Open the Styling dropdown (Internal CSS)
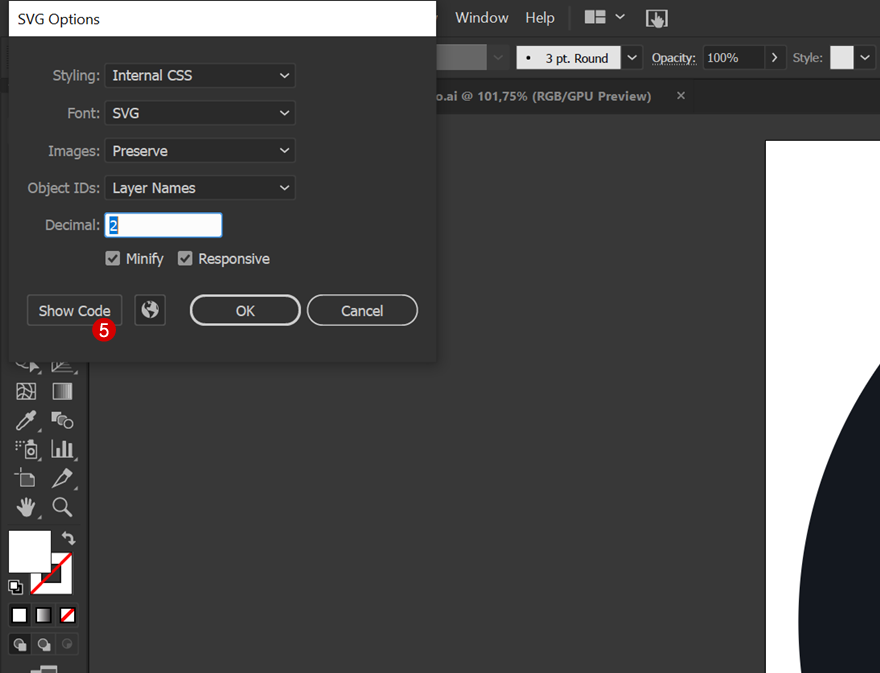This screenshot has height=673, width=880. [x=200, y=75]
